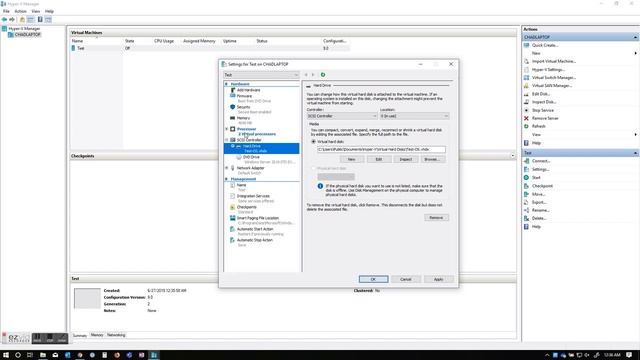Viewport: 640px width, 360px height.
Task: Open the View menu in menu bar
Action: (x=36, y=11)
